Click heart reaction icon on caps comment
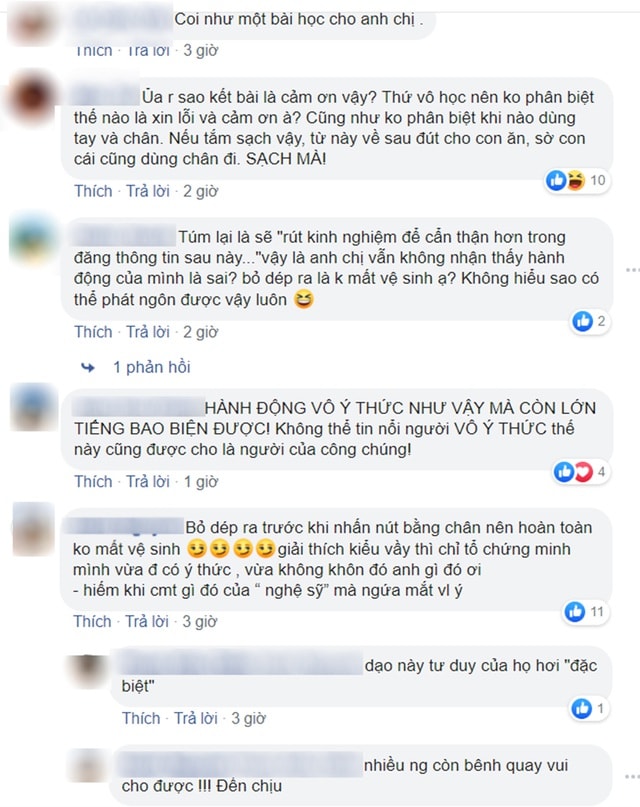 coord(583,471)
